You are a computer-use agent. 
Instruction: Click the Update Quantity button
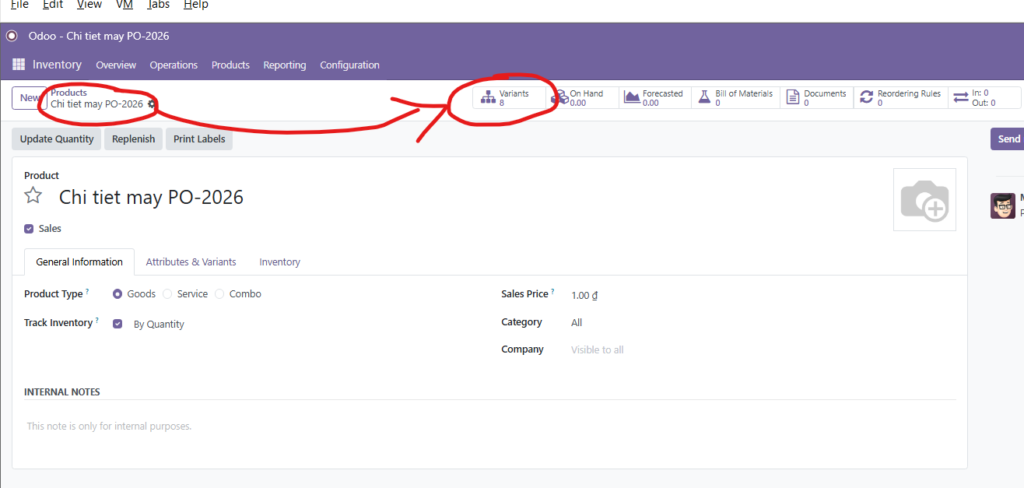pos(57,139)
